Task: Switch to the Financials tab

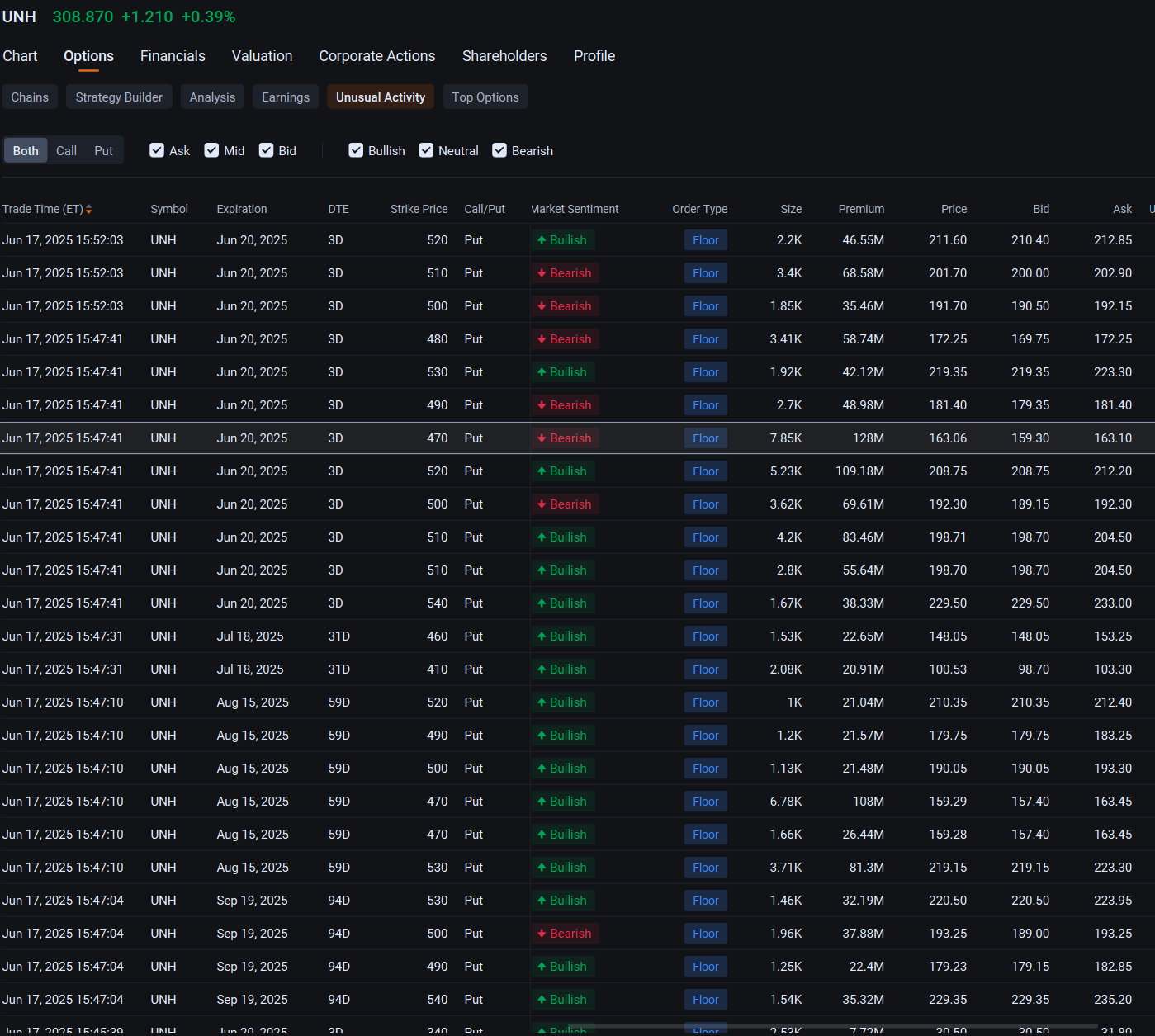Action: click(x=173, y=56)
